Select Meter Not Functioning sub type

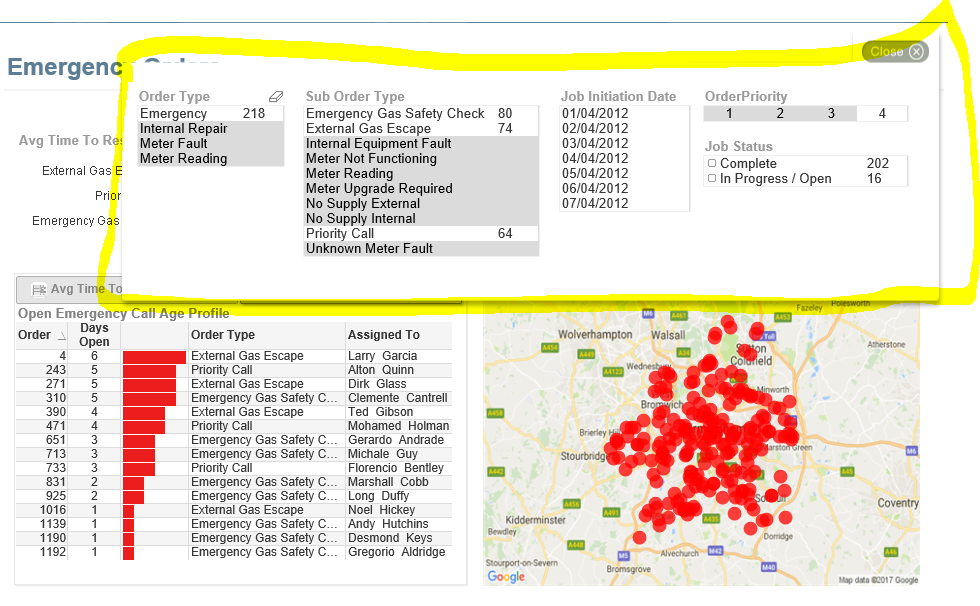click(421, 159)
